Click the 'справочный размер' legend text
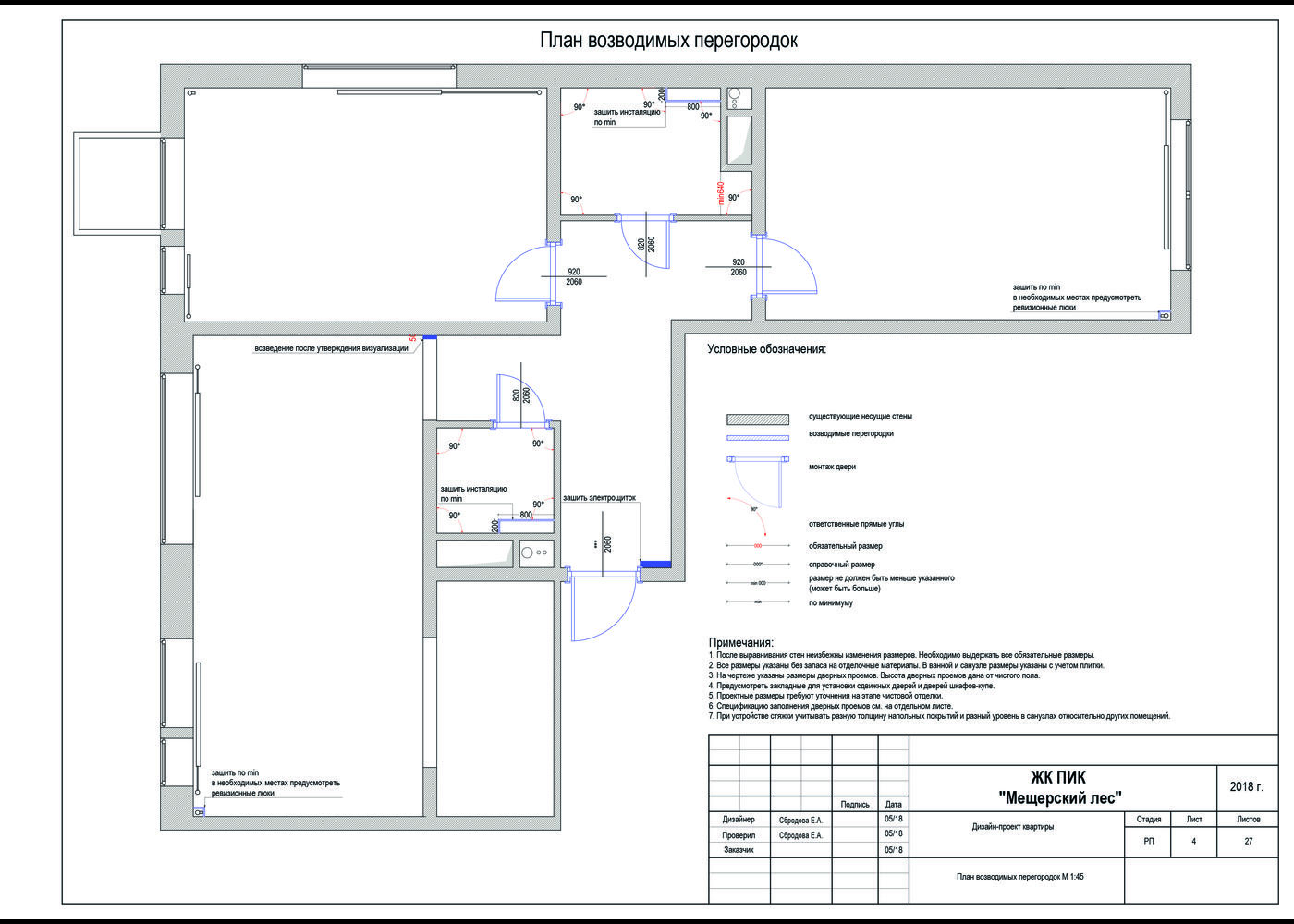Image resolution: width=1294 pixels, height=924 pixels. (x=842, y=565)
